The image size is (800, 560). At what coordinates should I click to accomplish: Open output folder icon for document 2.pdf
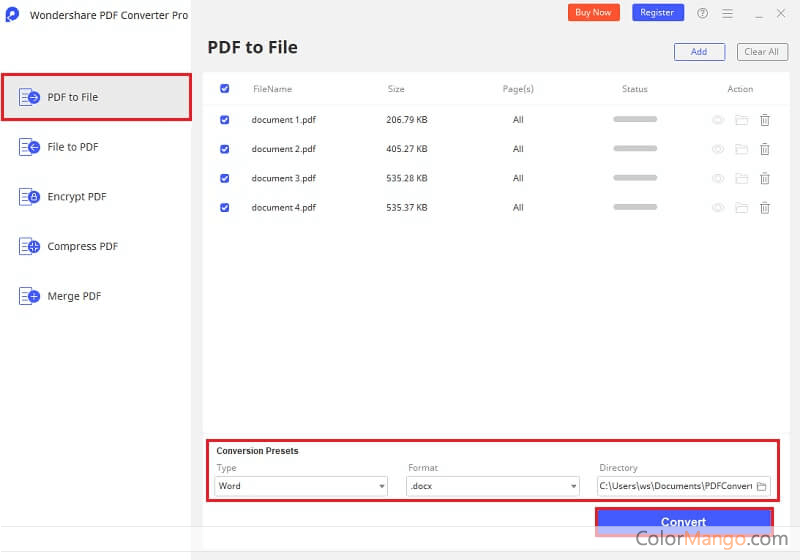(x=741, y=149)
